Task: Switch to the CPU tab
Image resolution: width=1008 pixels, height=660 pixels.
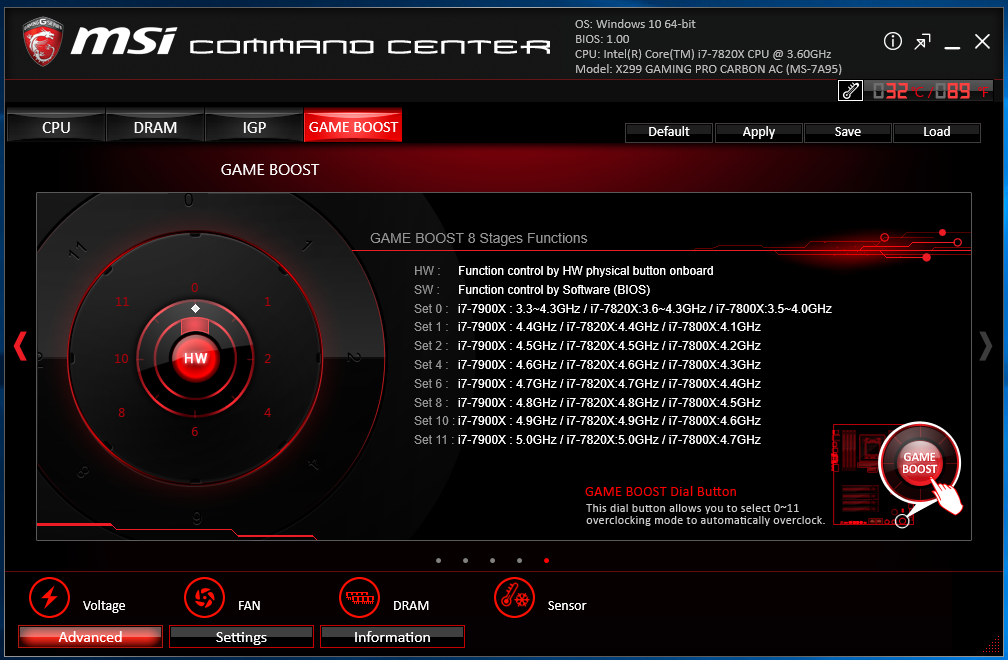Action: pos(56,126)
